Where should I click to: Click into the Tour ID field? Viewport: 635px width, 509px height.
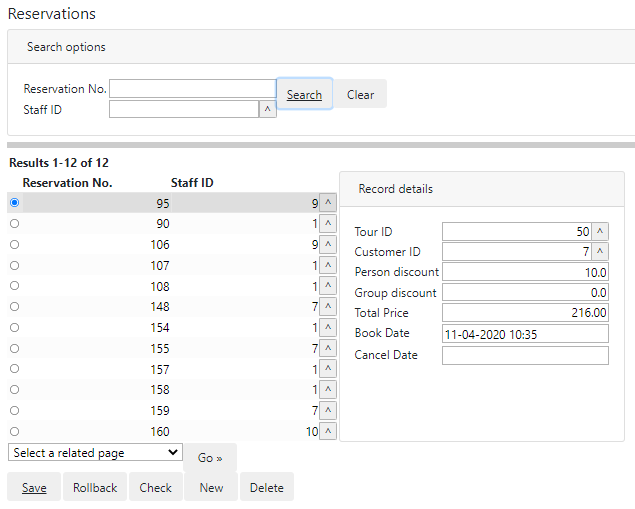(x=517, y=232)
